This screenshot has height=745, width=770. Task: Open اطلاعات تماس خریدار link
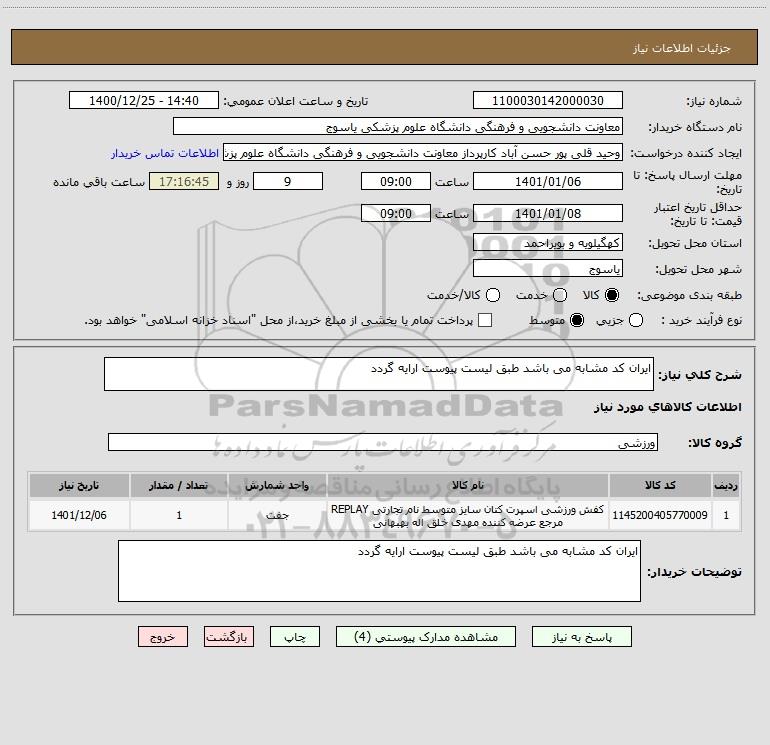click(x=165, y=153)
